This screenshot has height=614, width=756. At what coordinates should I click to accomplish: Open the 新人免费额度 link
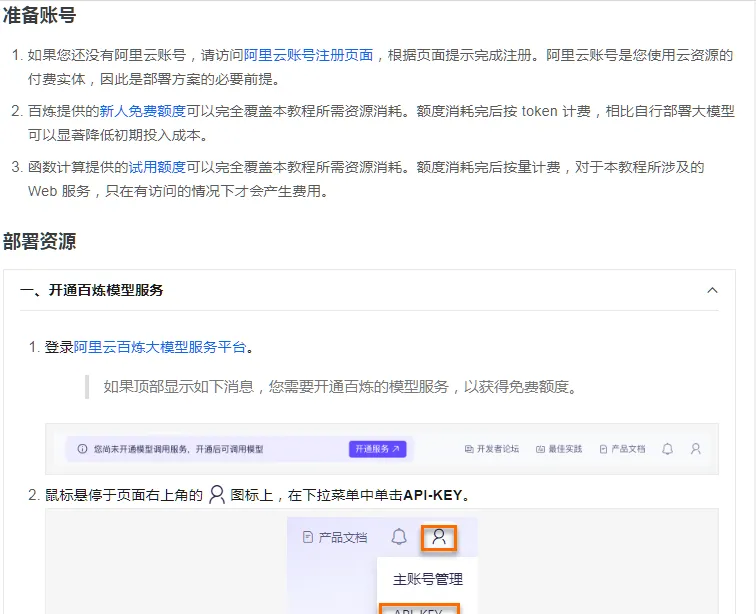[x=143, y=111]
